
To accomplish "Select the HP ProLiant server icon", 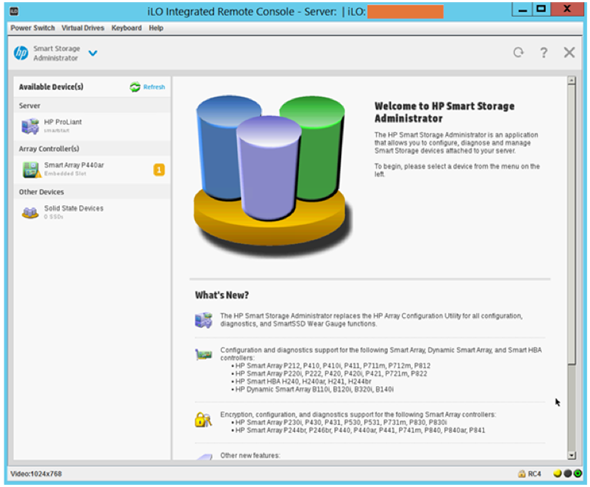I will point(30,126).
